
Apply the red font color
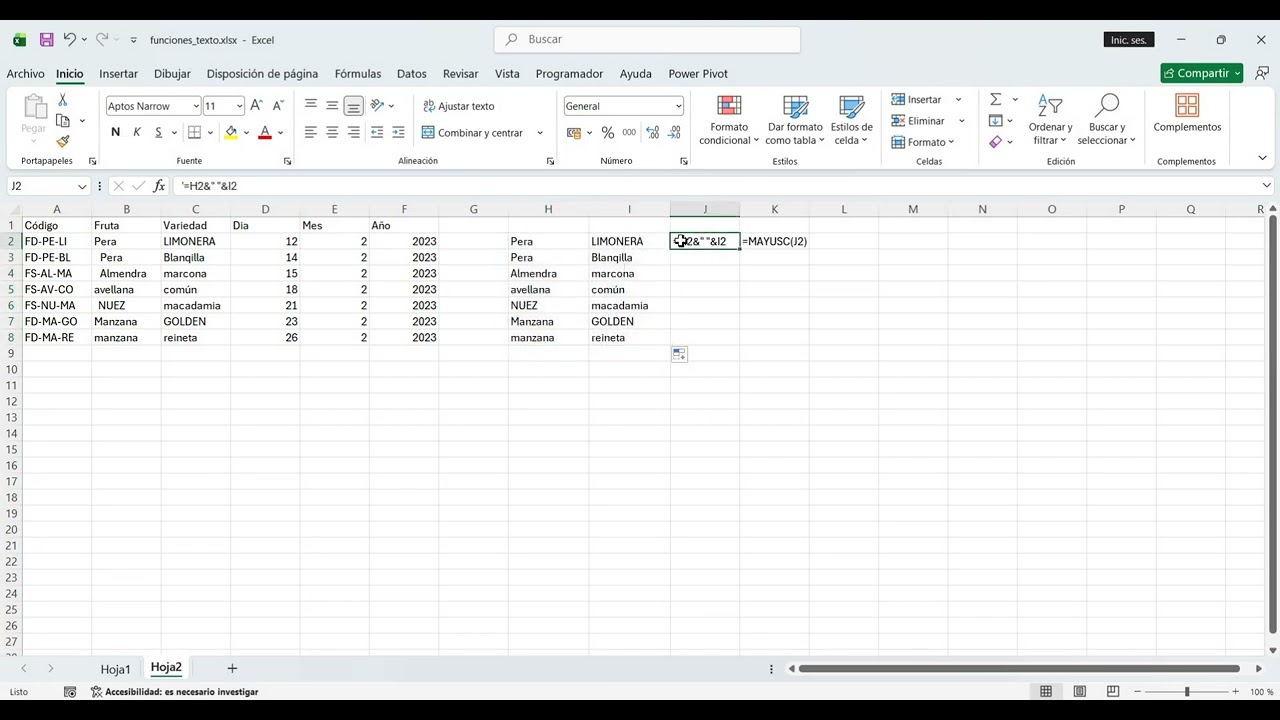click(x=265, y=132)
